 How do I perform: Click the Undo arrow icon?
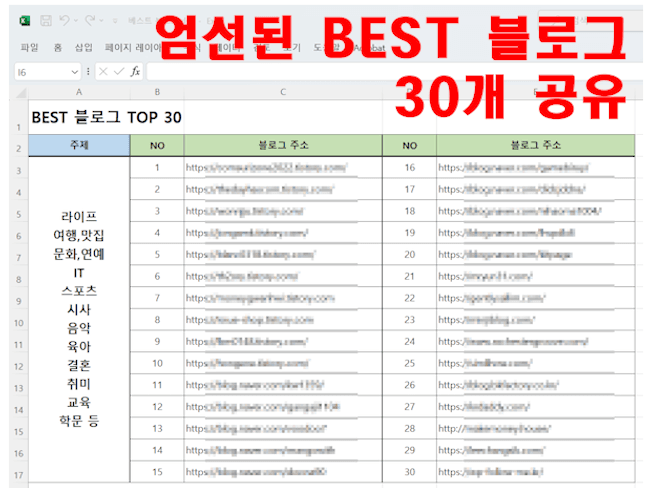click(64, 20)
